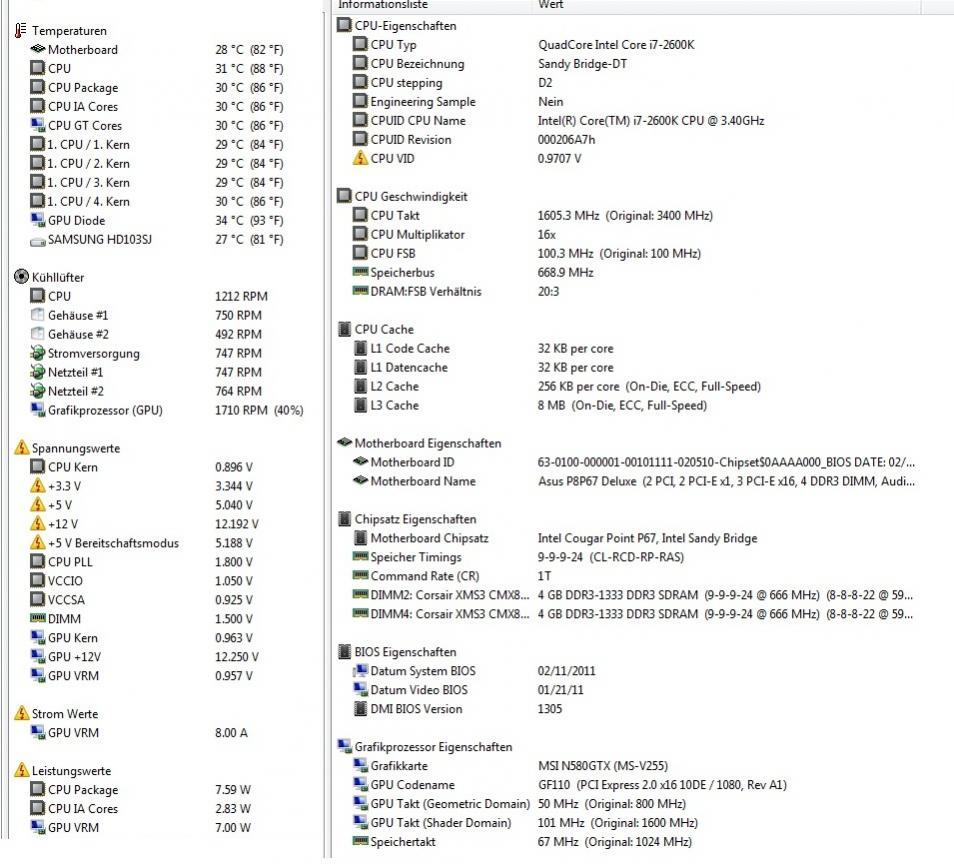Viewport: 954px width, 864px height.
Task: Click the value Sandy Bridge-DT
Action: point(582,63)
